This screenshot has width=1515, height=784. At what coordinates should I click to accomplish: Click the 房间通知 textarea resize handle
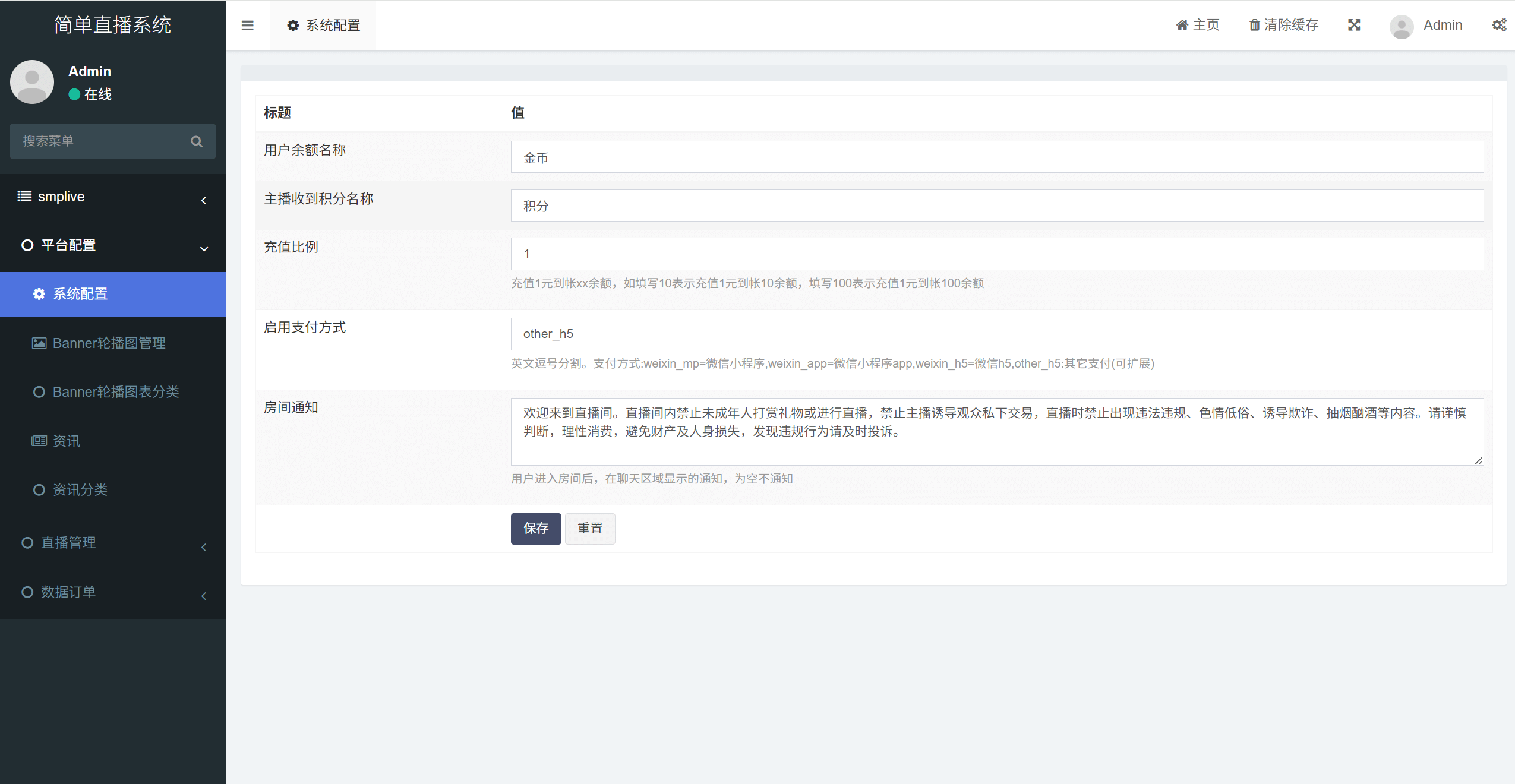tap(1479, 460)
